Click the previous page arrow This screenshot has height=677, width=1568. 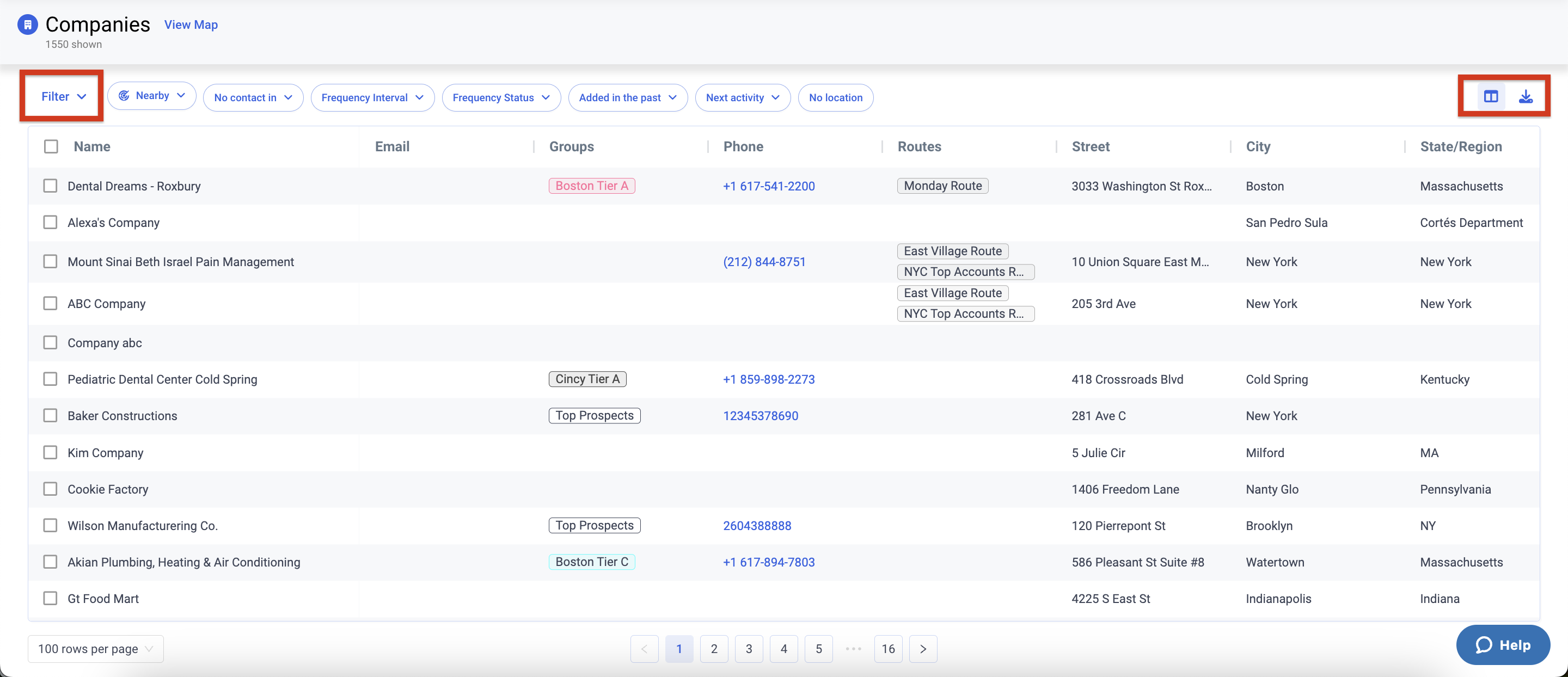pos(644,649)
